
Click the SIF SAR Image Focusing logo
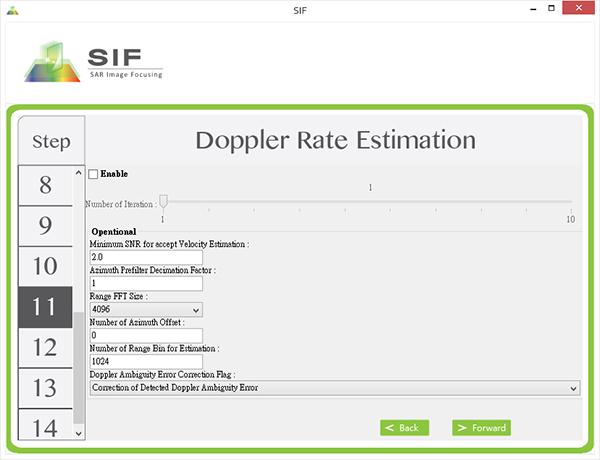click(x=95, y=61)
